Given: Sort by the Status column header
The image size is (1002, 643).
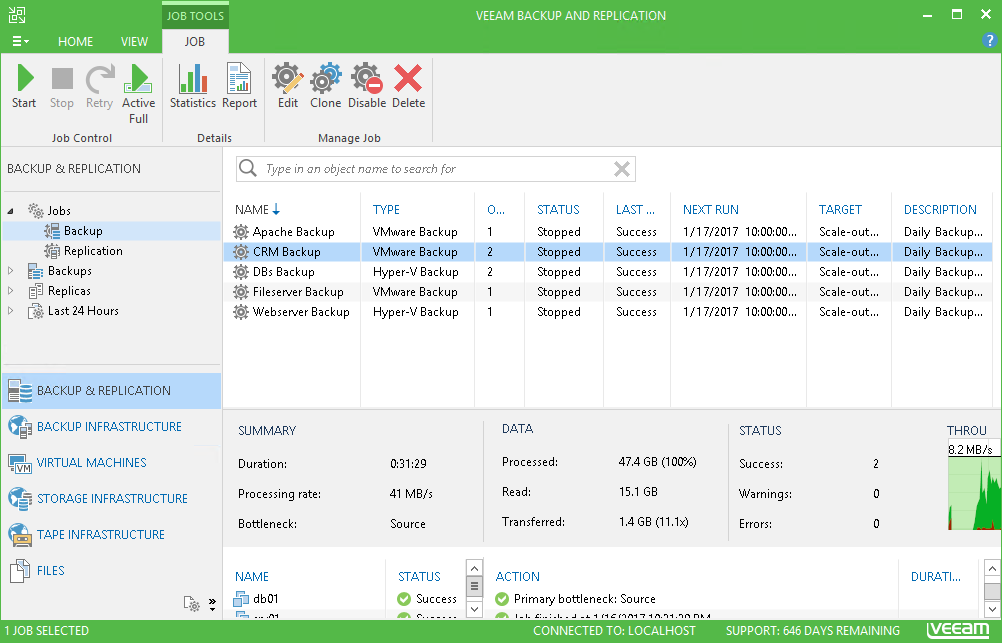Looking at the screenshot, I should 558,210.
